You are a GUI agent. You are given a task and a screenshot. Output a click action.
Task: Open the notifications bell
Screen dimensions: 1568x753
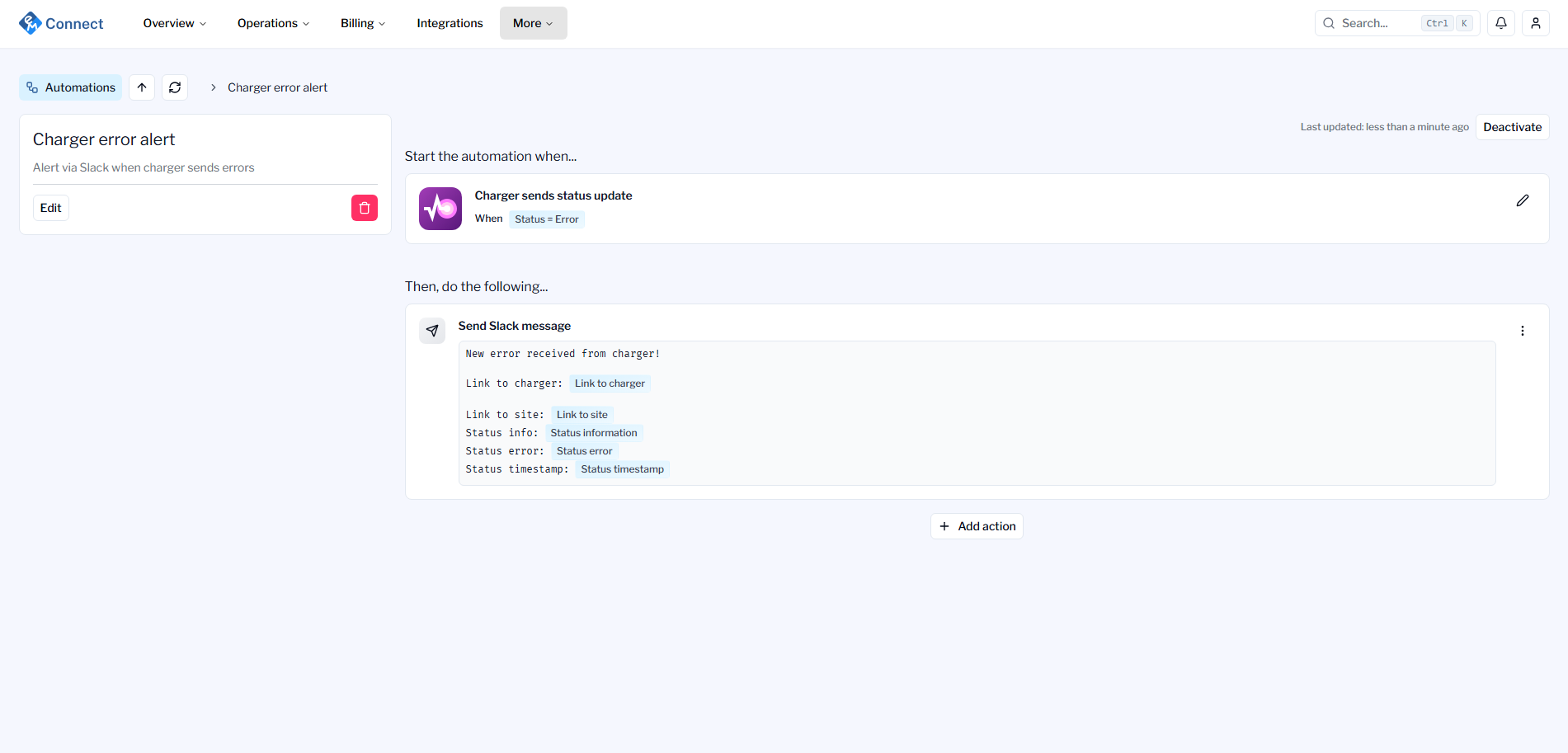(1501, 23)
